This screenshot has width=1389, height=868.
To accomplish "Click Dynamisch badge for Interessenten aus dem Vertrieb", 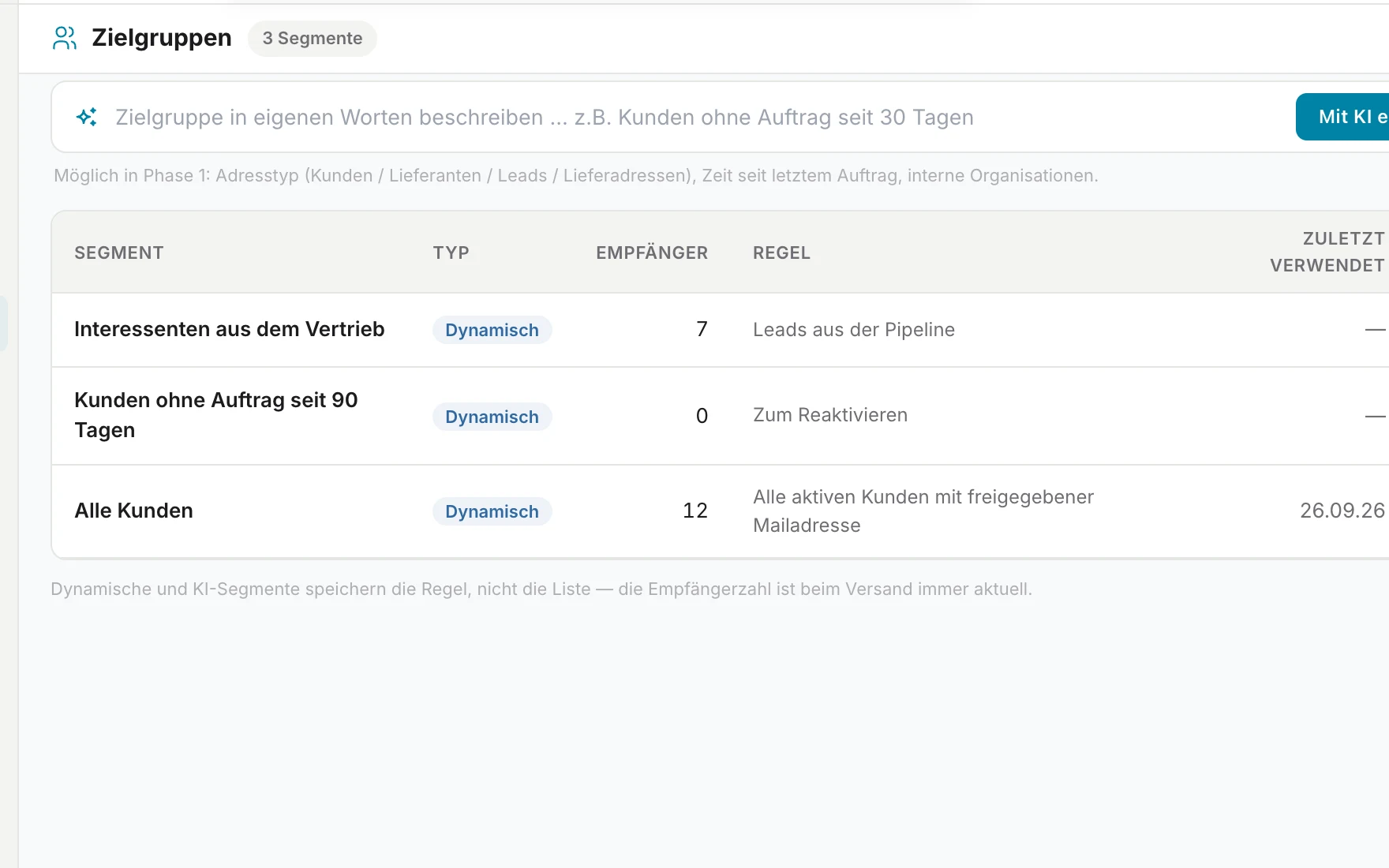I will click(x=492, y=330).
